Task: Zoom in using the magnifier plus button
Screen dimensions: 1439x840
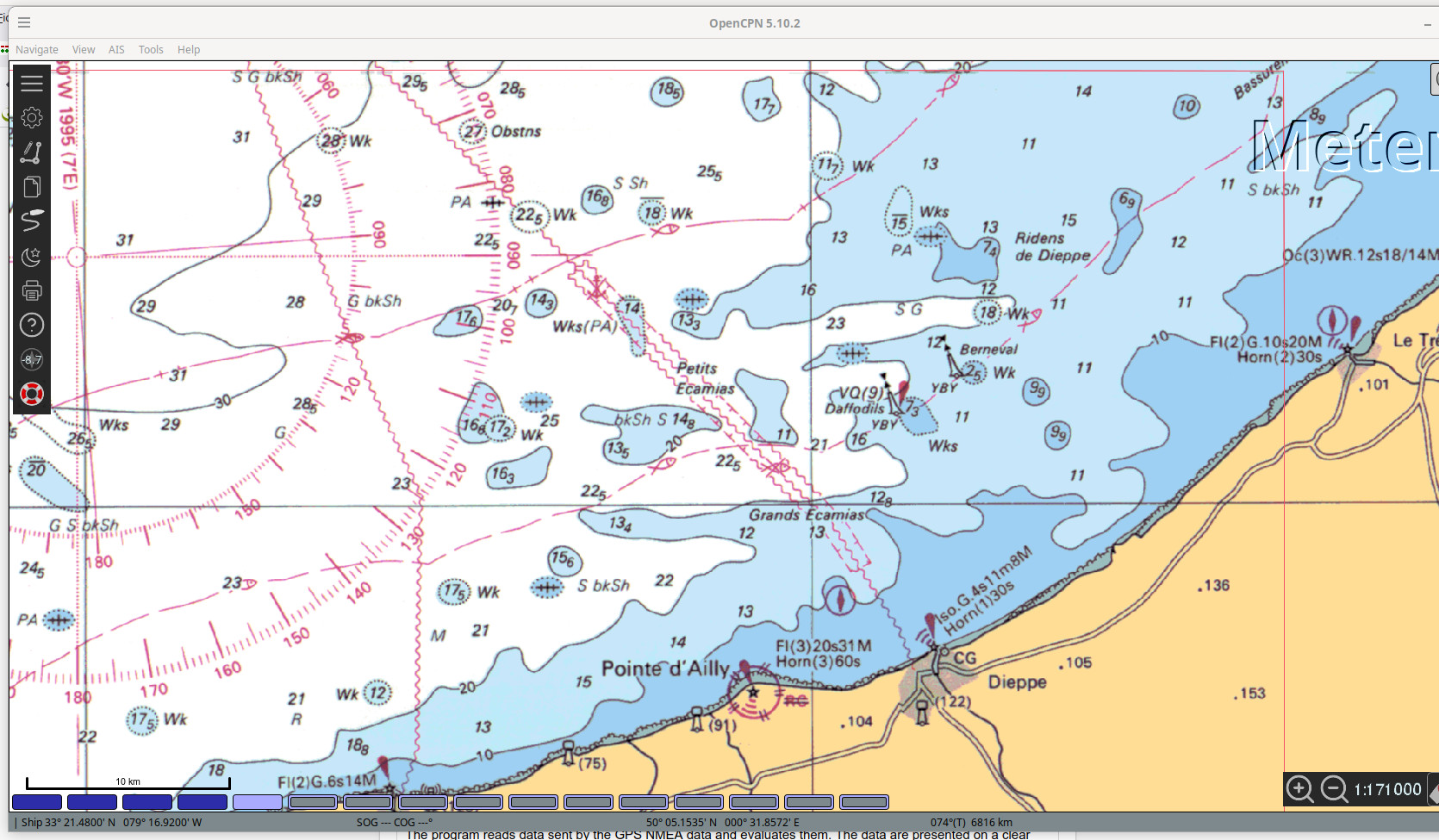Action: click(1299, 788)
